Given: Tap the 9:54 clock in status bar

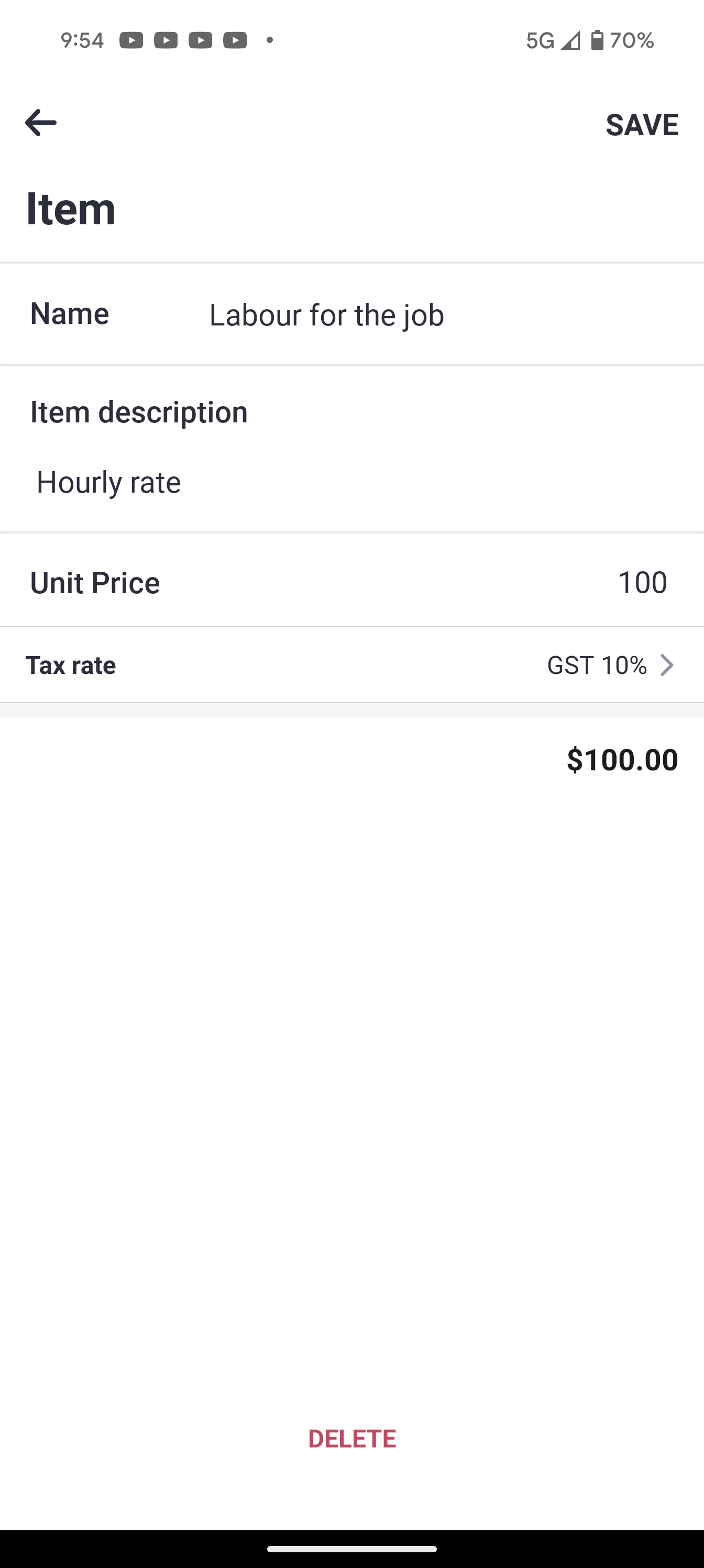Looking at the screenshot, I should [x=82, y=40].
